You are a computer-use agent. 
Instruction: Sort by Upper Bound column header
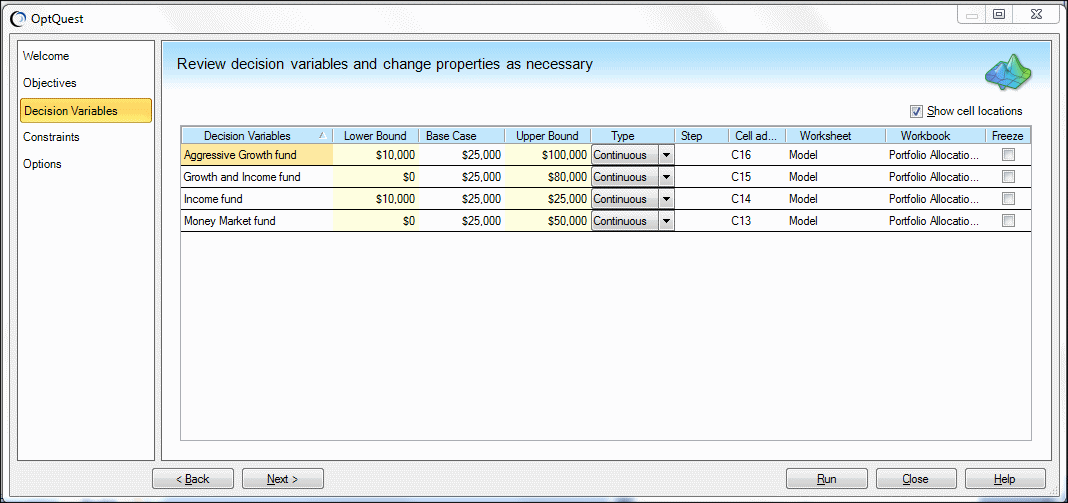click(548, 136)
